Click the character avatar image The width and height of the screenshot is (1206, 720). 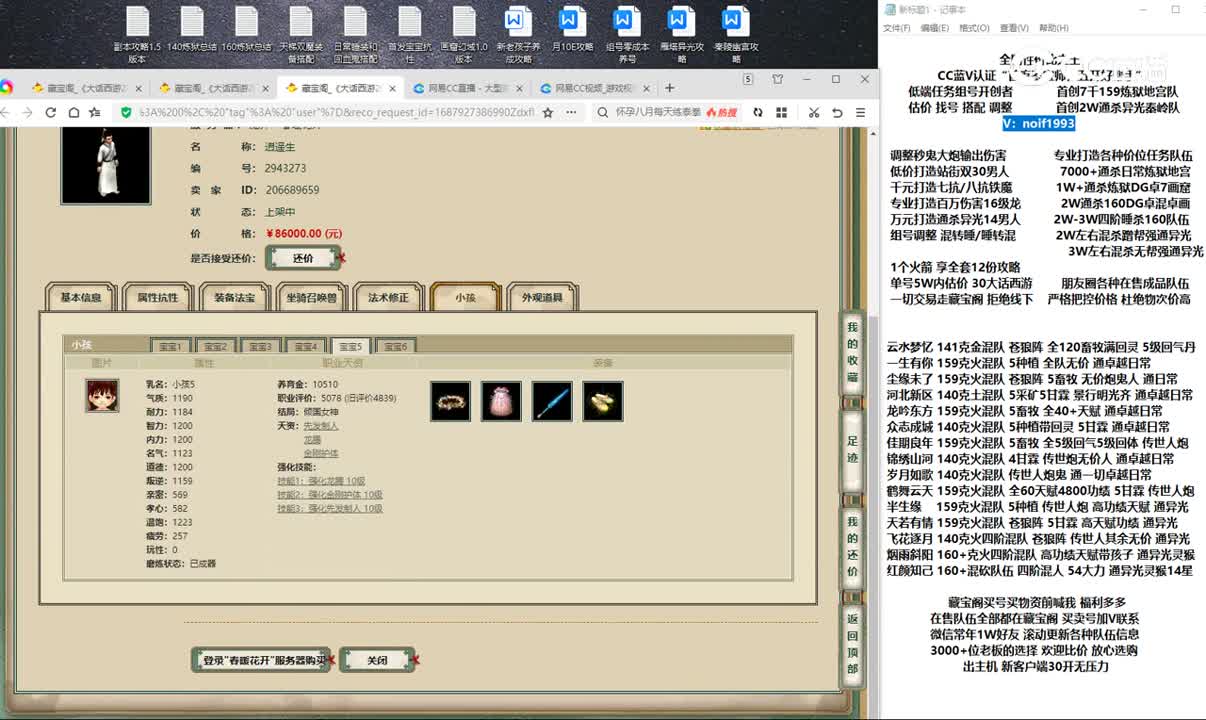(106, 167)
